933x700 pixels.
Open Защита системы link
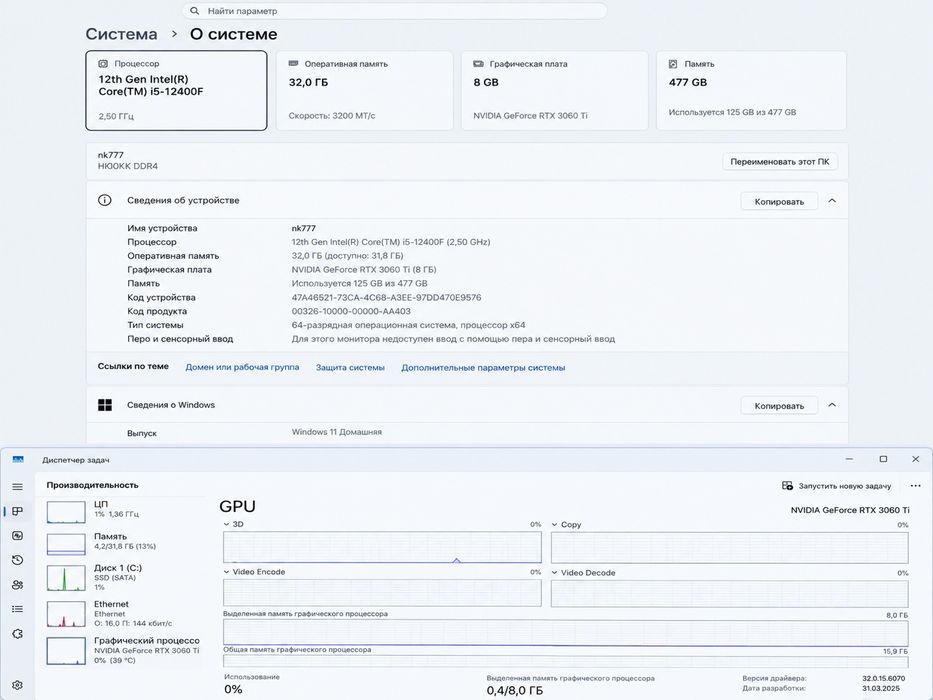(350, 367)
